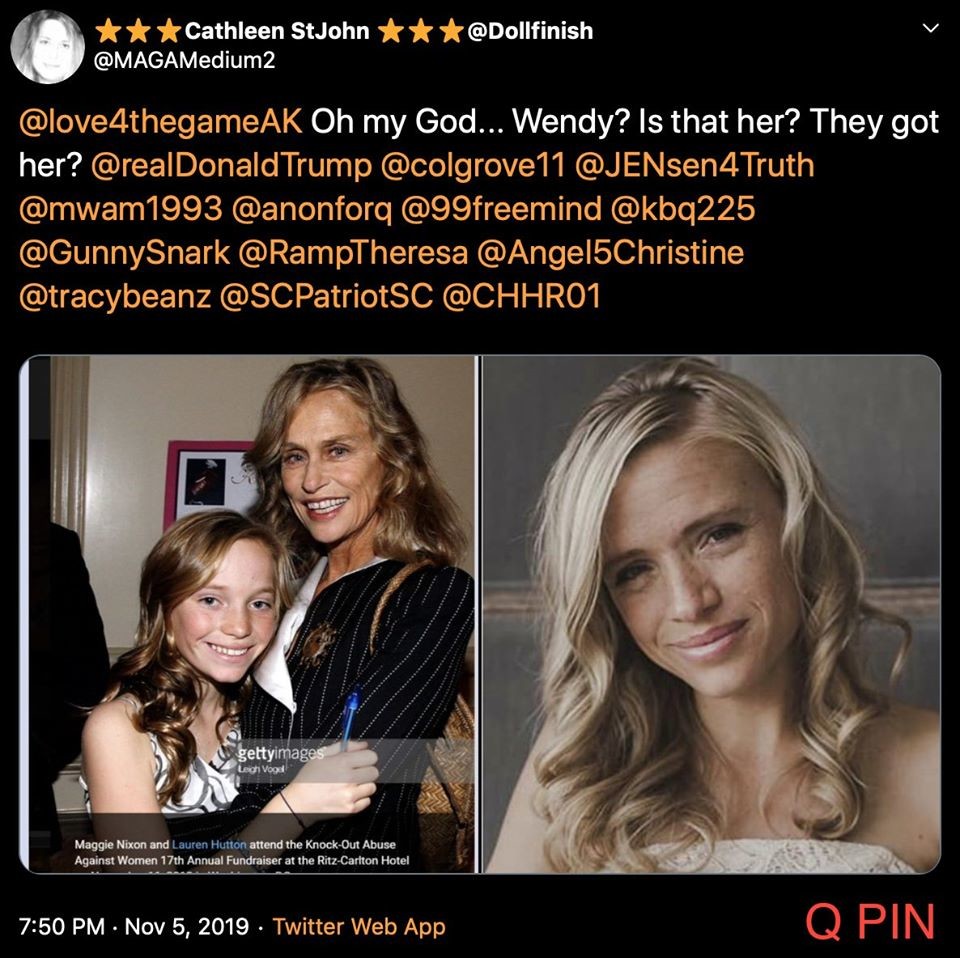Click the @Angel5Christine mention

[613, 252]
